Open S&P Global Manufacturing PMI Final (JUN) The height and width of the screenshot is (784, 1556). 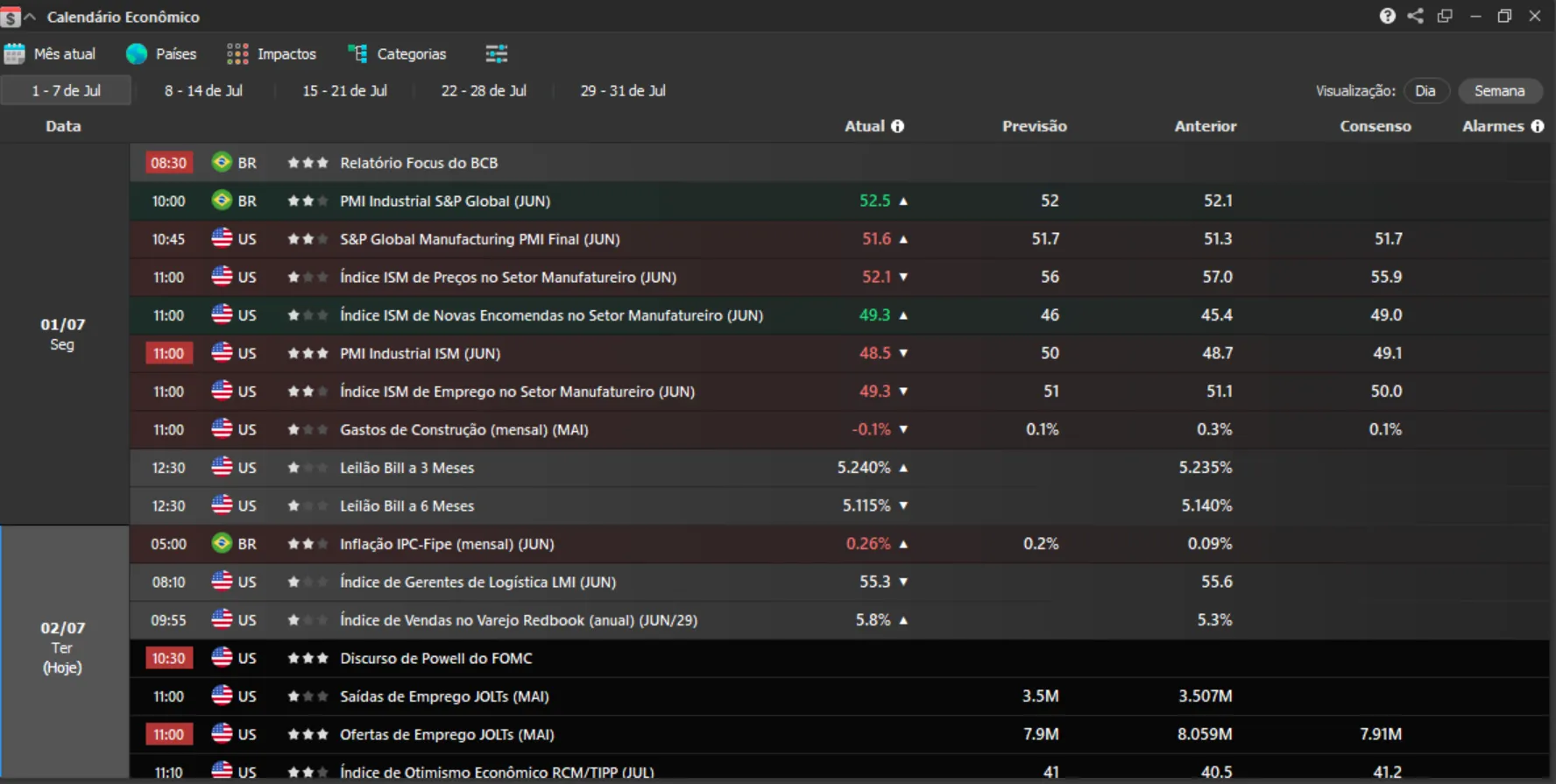pos(480,239)
